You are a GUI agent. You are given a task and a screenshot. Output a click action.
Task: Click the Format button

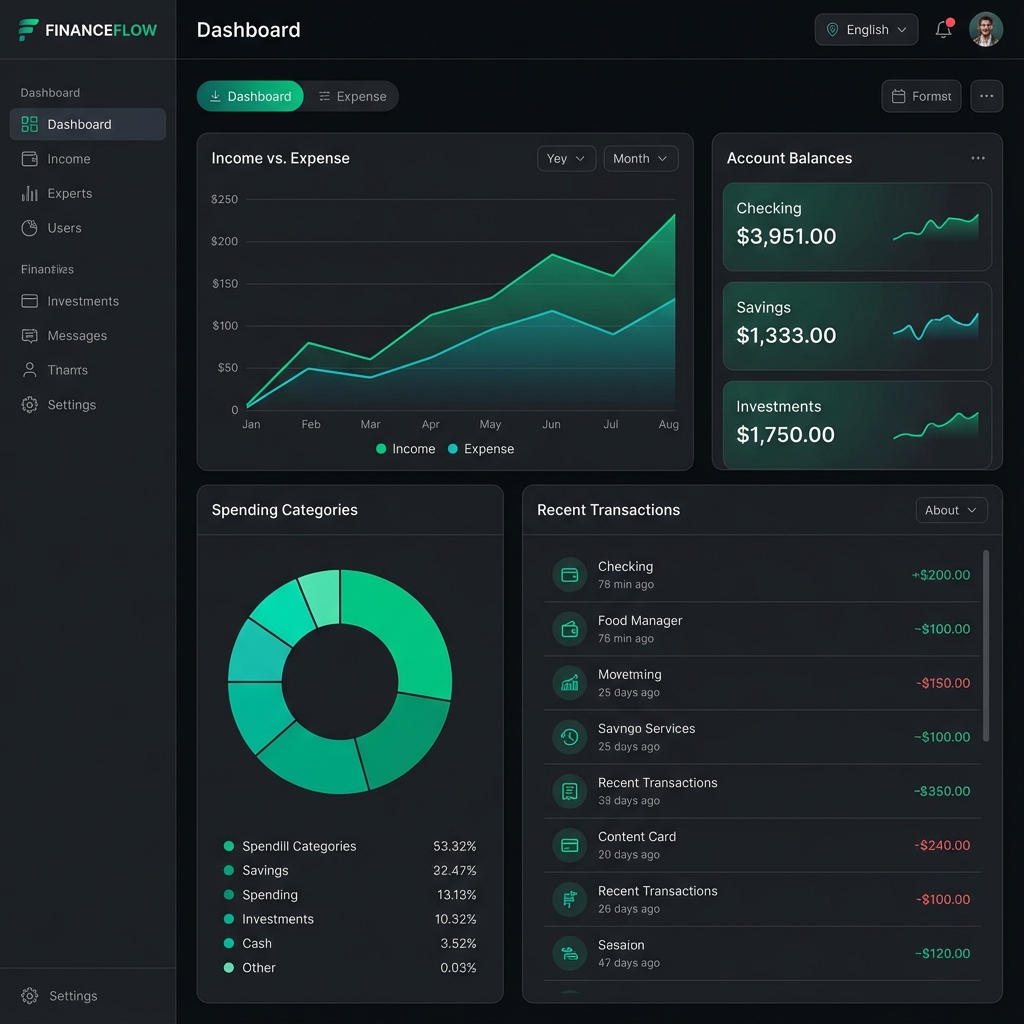point(921,96)
